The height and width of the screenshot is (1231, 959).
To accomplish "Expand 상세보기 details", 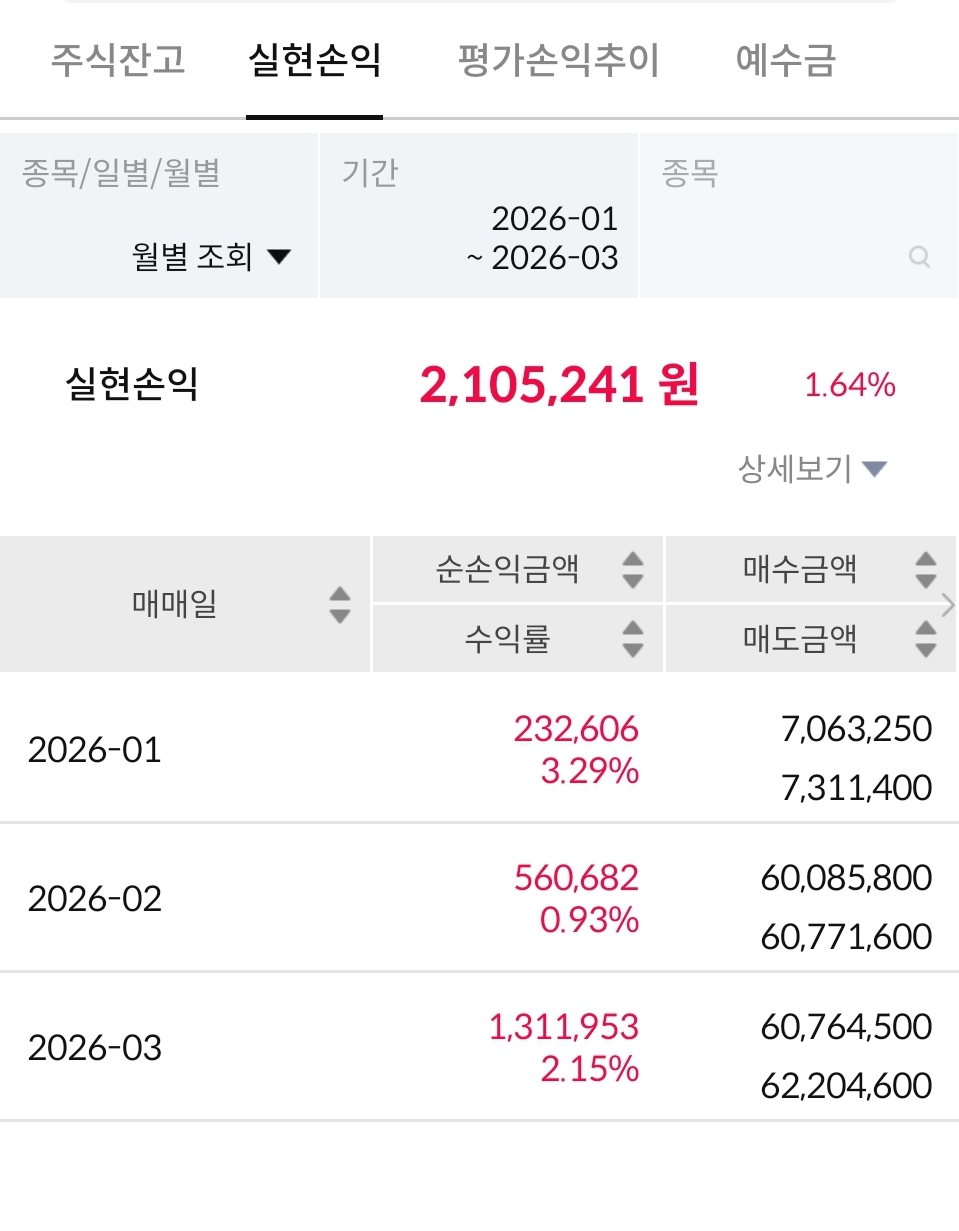I will tap(812, 468).
